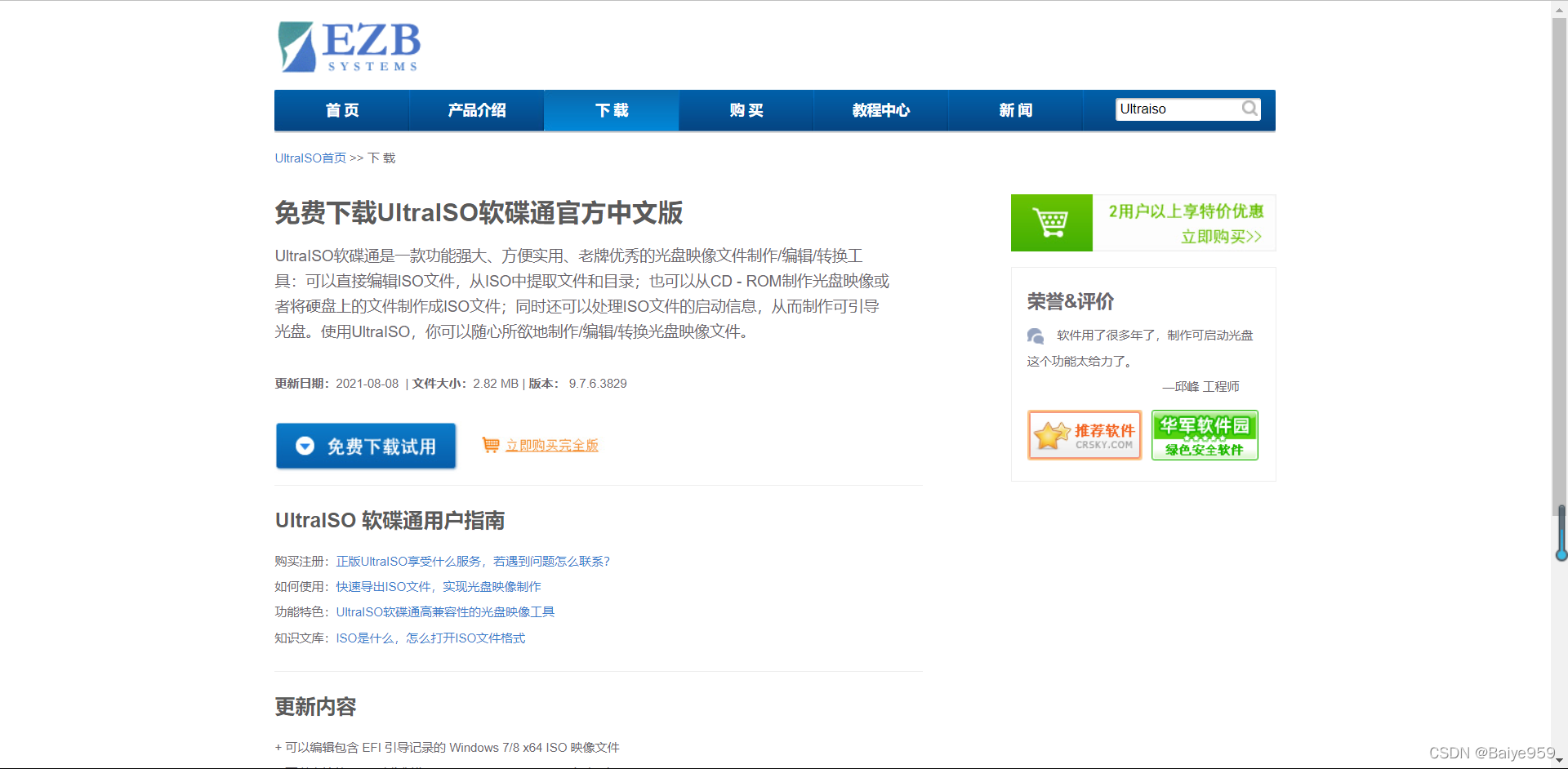Click the Windows 7/8 x64 ISO update note
This screenshot has height=769, width=1568.
pos(448,748)
